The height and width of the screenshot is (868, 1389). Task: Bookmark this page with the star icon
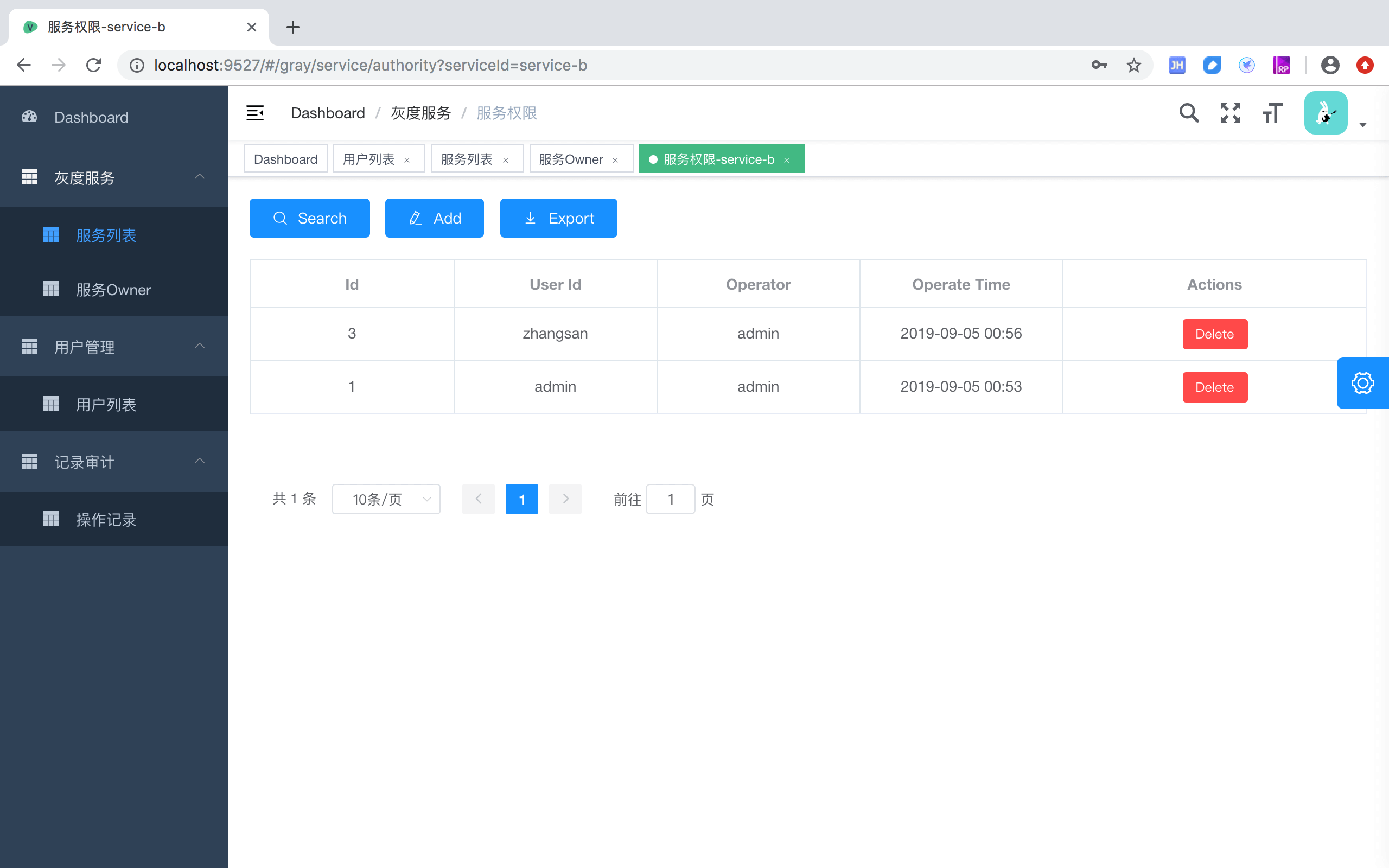(x=1133, y=66)
